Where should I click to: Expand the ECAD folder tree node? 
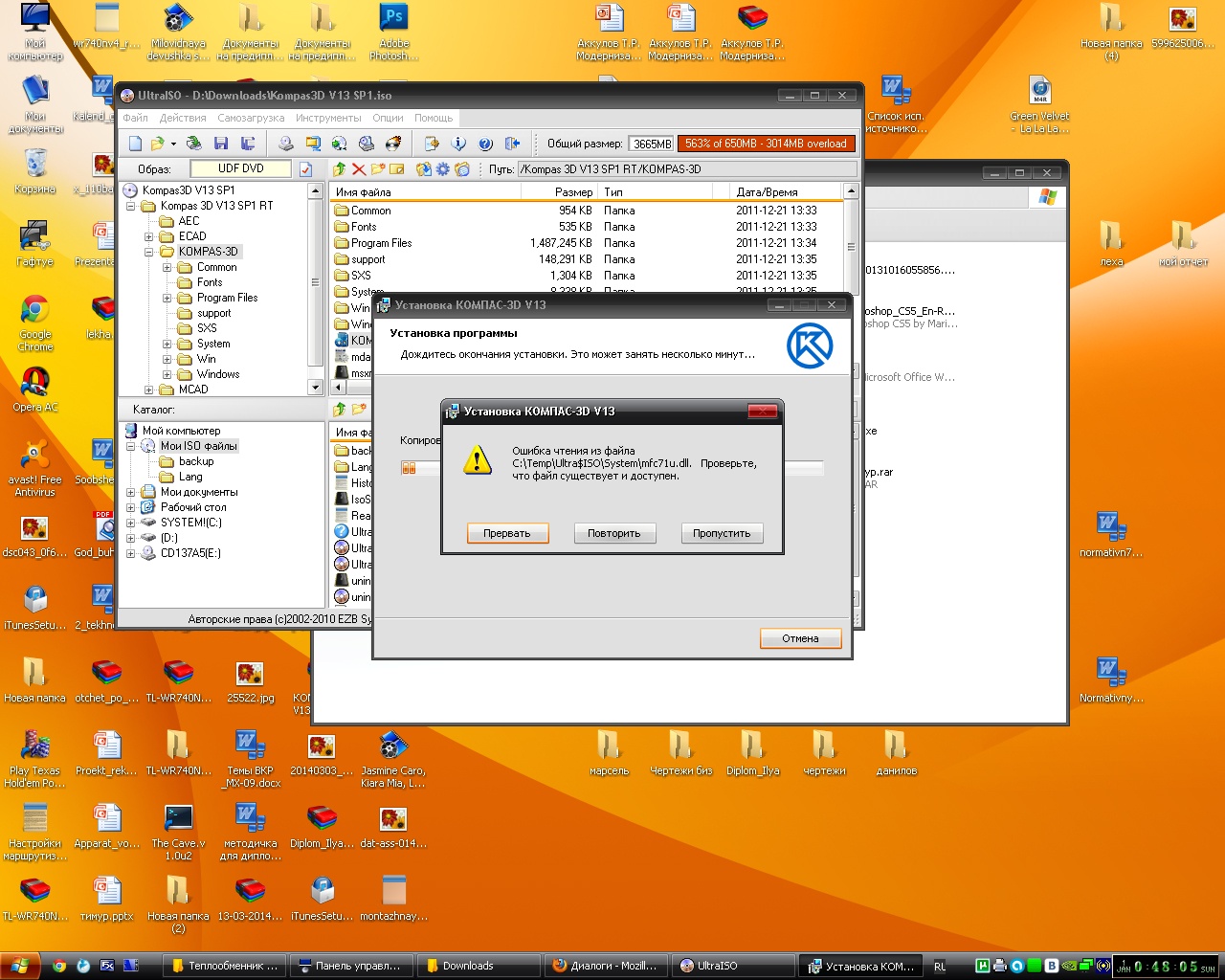point(148,236)
